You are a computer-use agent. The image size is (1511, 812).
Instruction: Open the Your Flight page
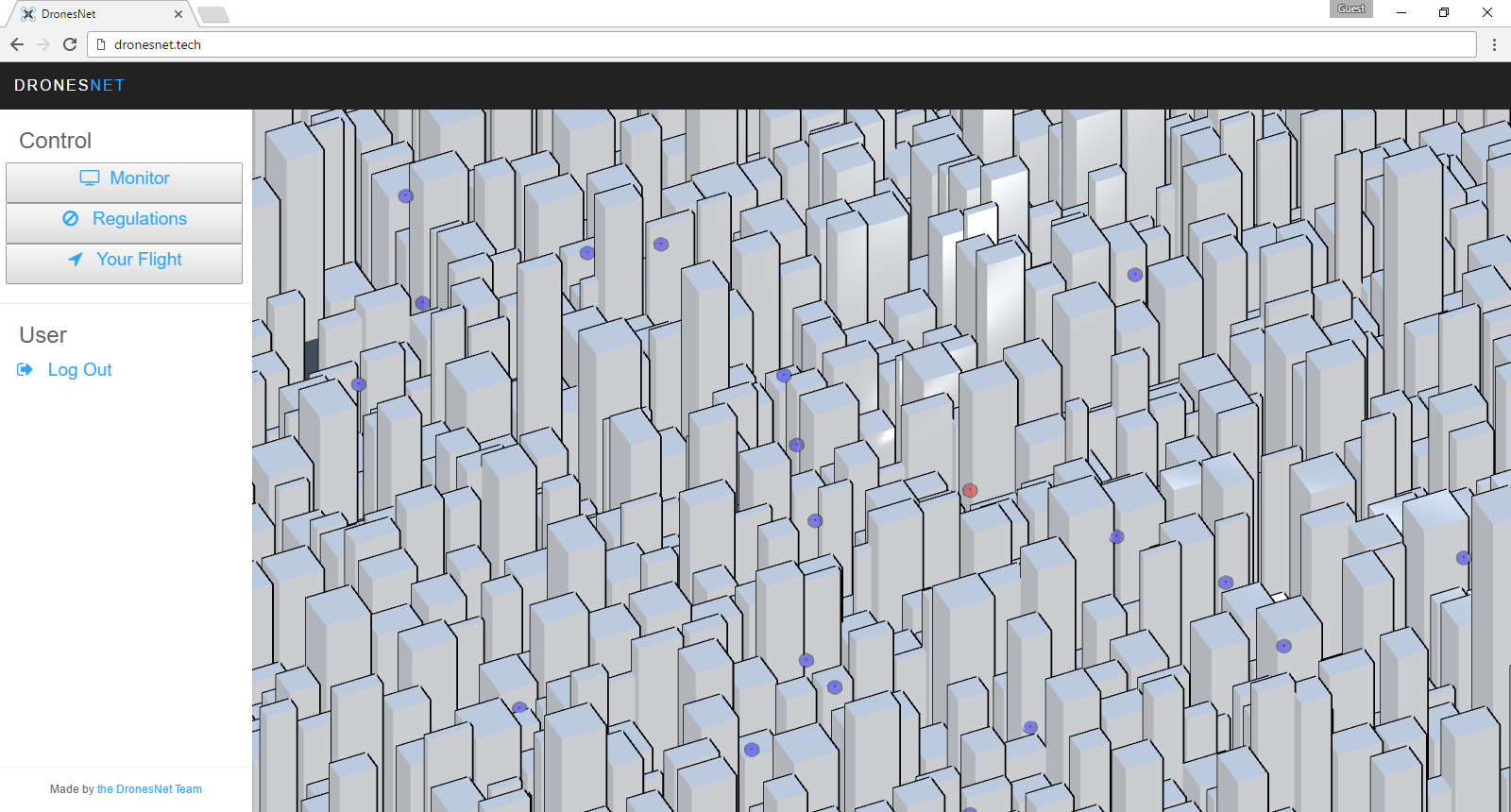pyautogui.click(x=124, y=263)
